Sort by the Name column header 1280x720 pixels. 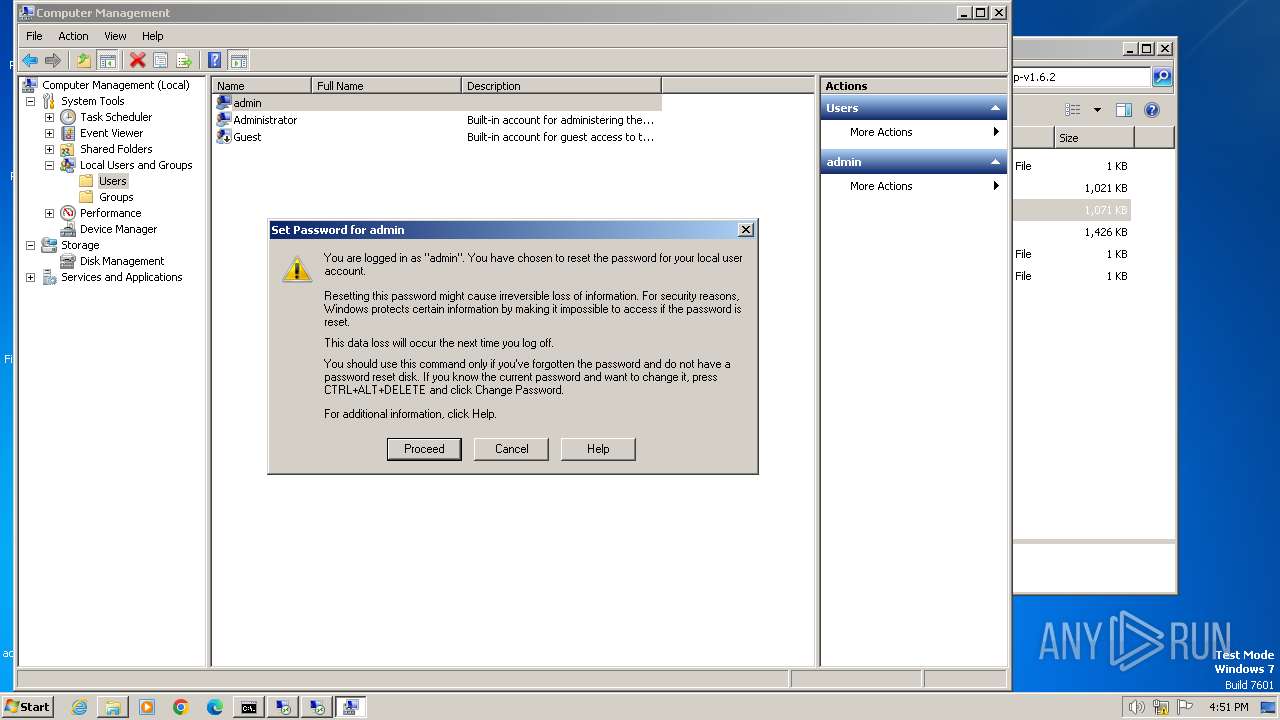click(x=262, y=86)
